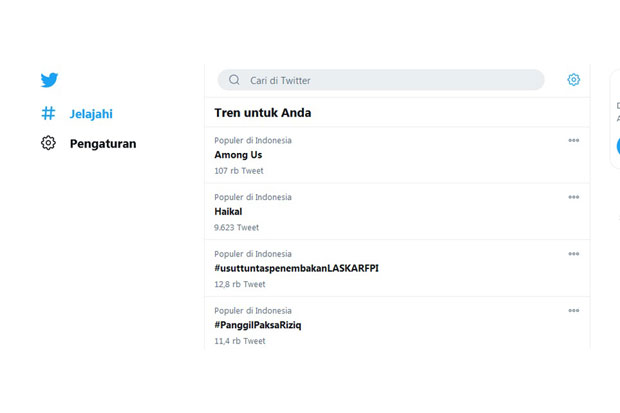Click the blue circle button at right edge
The width and height of the screenshot is (620, 413).
pos(618,146)
